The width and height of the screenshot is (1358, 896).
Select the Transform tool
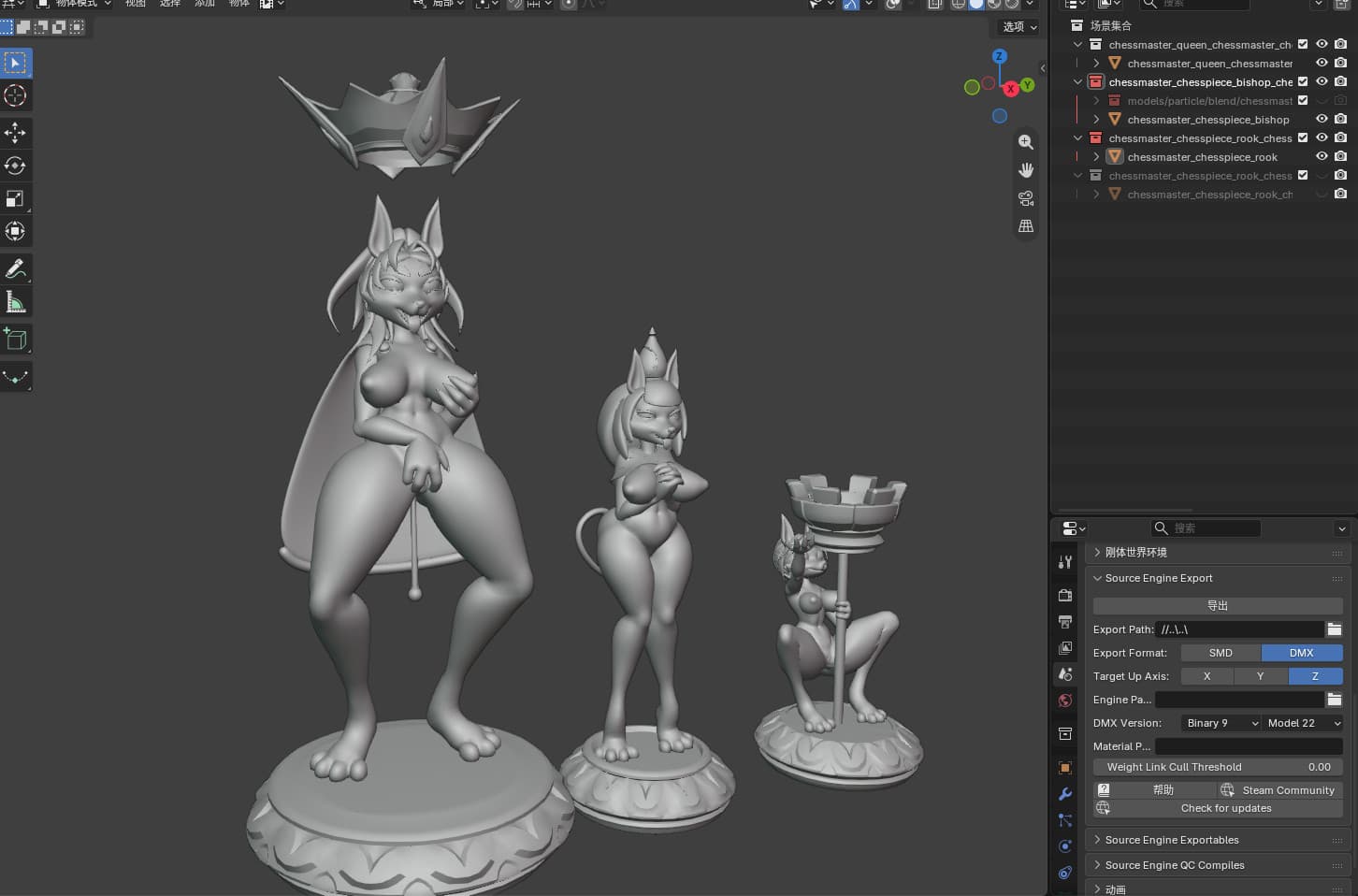point(15,231)
